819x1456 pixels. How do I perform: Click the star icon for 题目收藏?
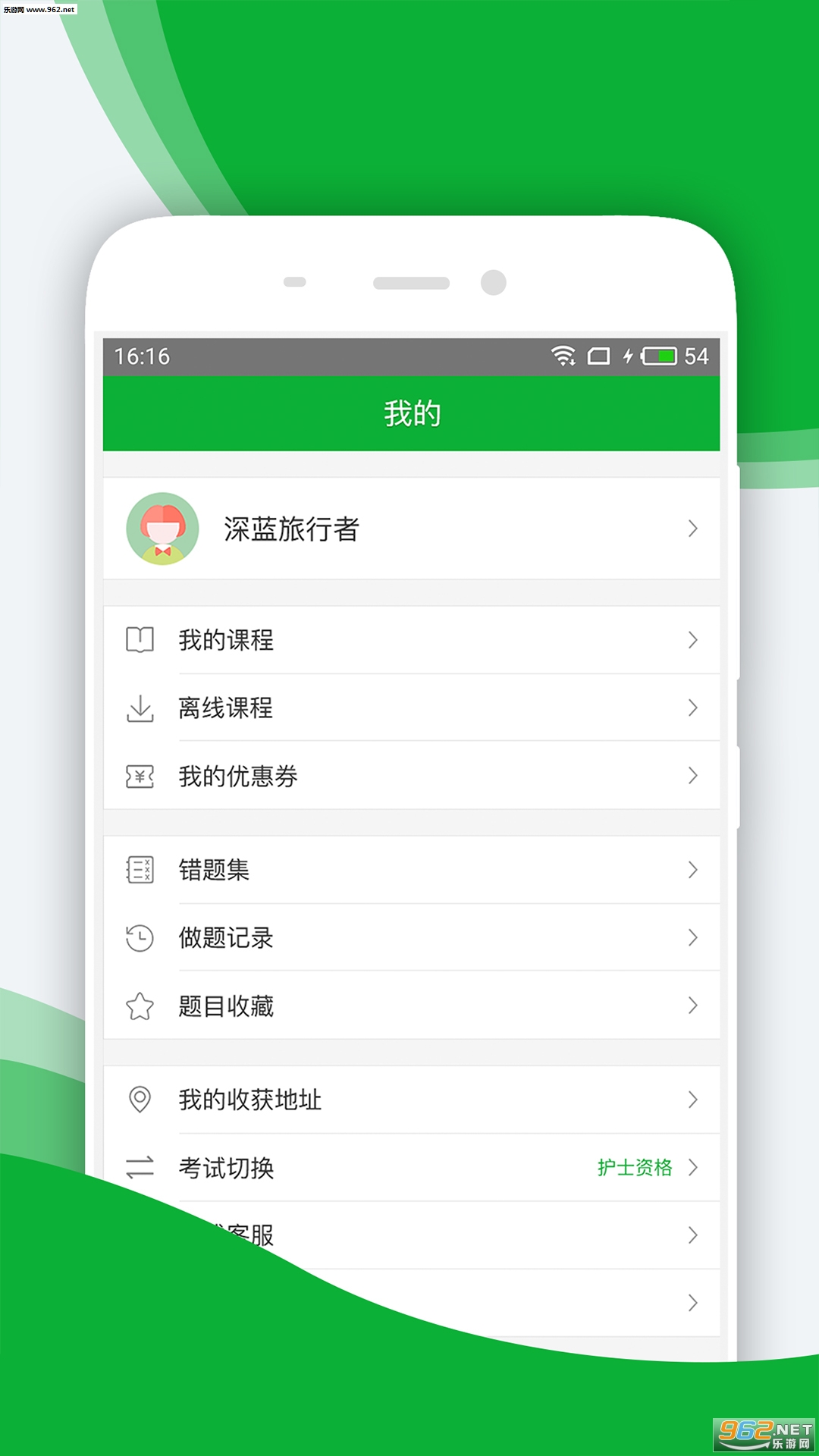pyautogui.click(x=140, y=1006)
